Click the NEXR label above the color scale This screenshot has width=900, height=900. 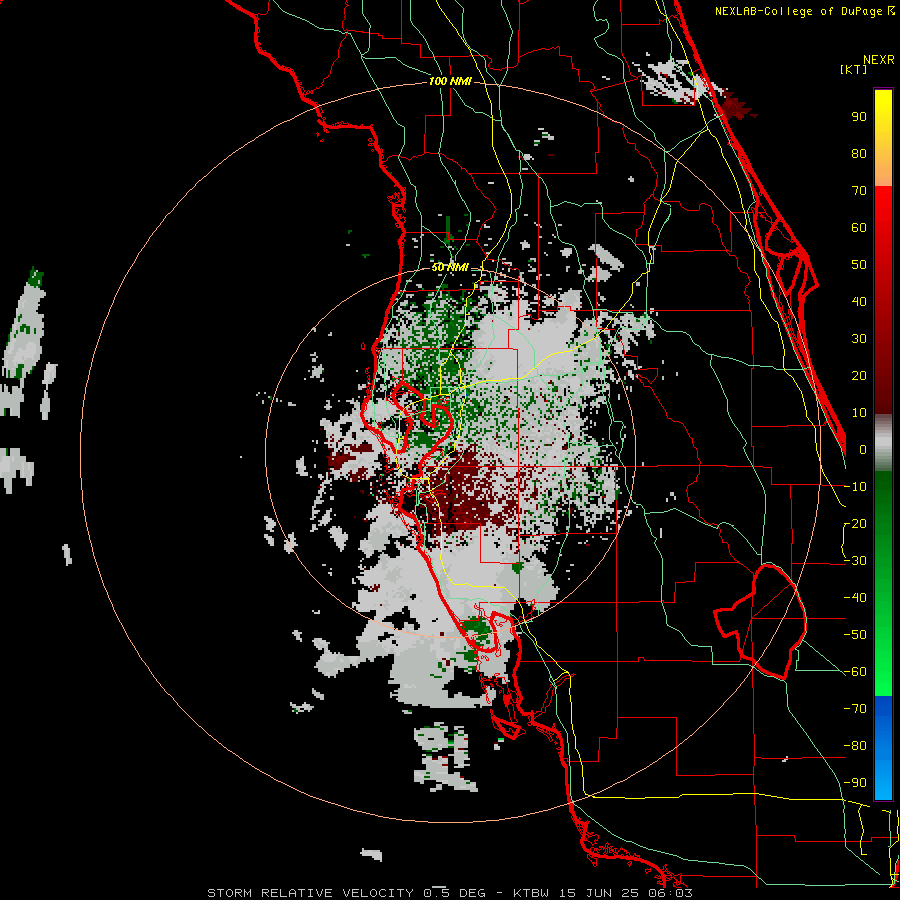(879, 60)
